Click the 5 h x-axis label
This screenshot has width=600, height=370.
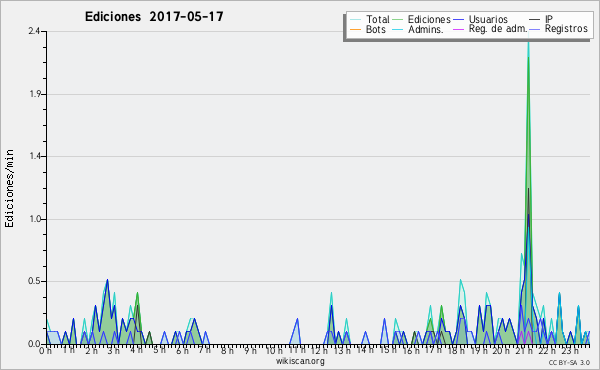pos(159,350)
